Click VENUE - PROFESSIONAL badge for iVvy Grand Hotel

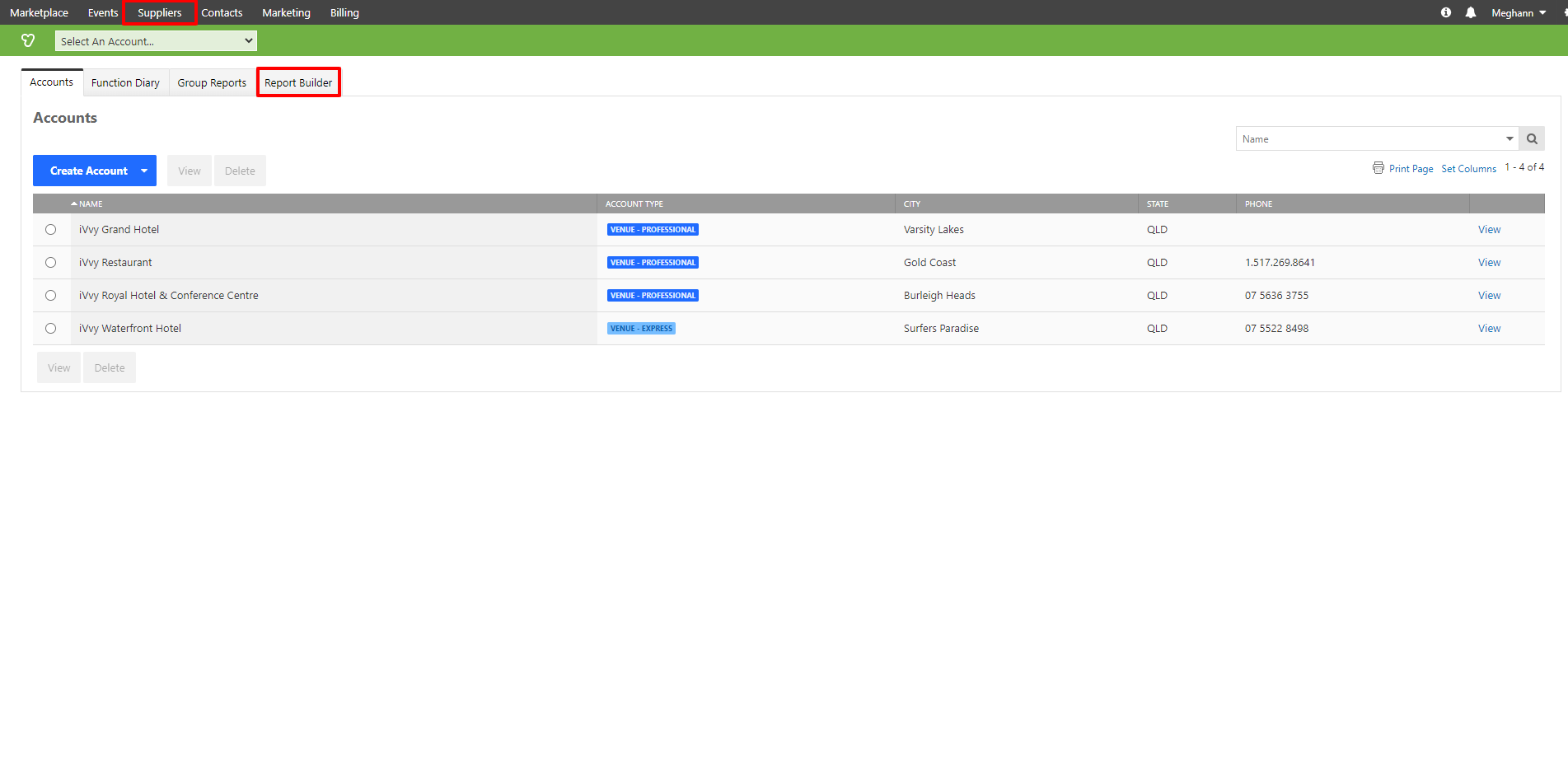653,230
